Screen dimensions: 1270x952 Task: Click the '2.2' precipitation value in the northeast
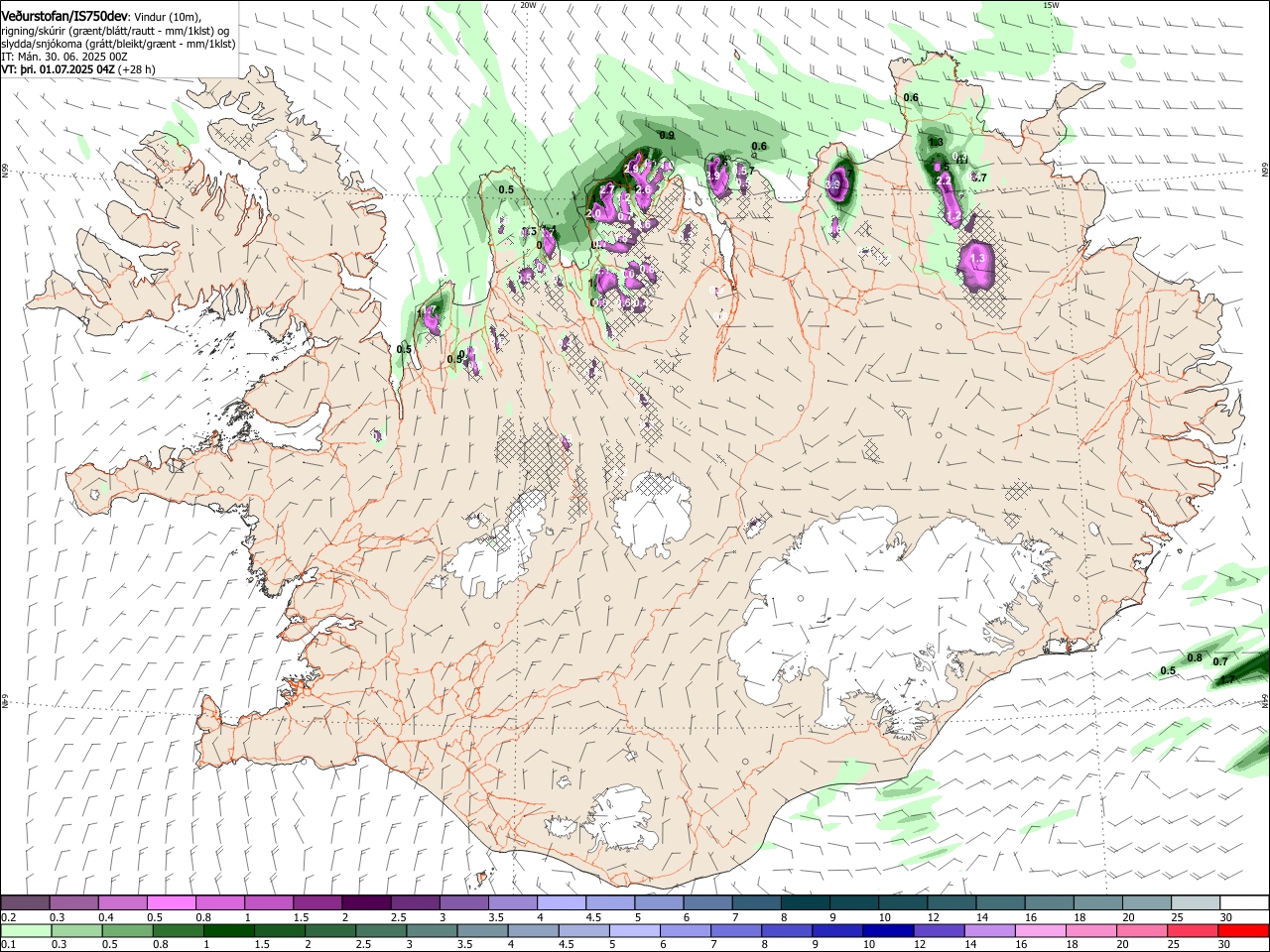944,179
